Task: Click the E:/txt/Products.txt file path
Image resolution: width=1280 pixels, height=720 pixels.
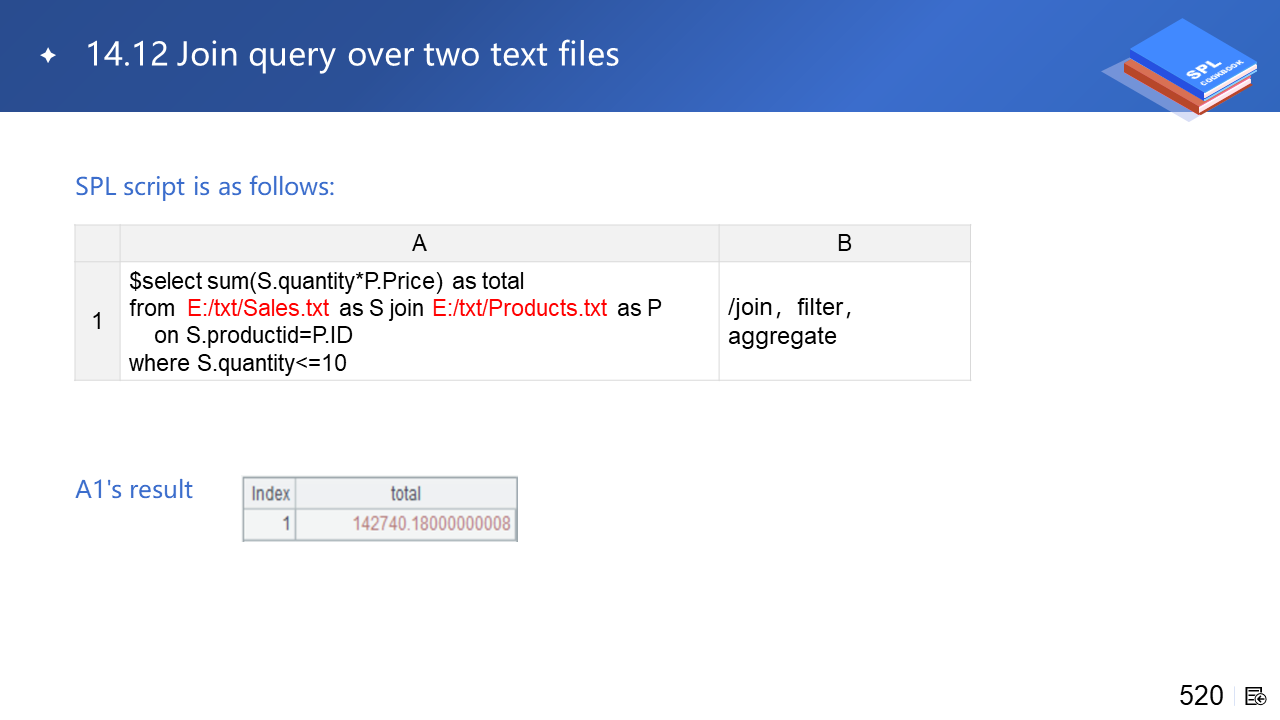Action: coord(519,308)
